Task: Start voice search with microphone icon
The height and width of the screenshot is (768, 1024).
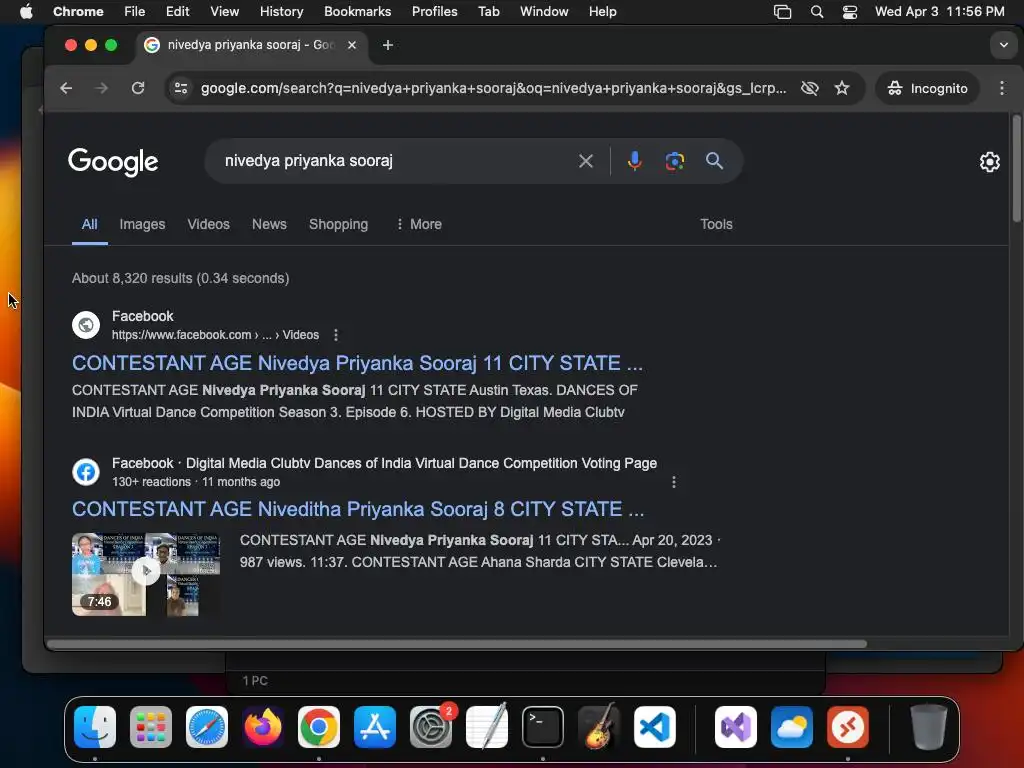Action: [634, 161]
